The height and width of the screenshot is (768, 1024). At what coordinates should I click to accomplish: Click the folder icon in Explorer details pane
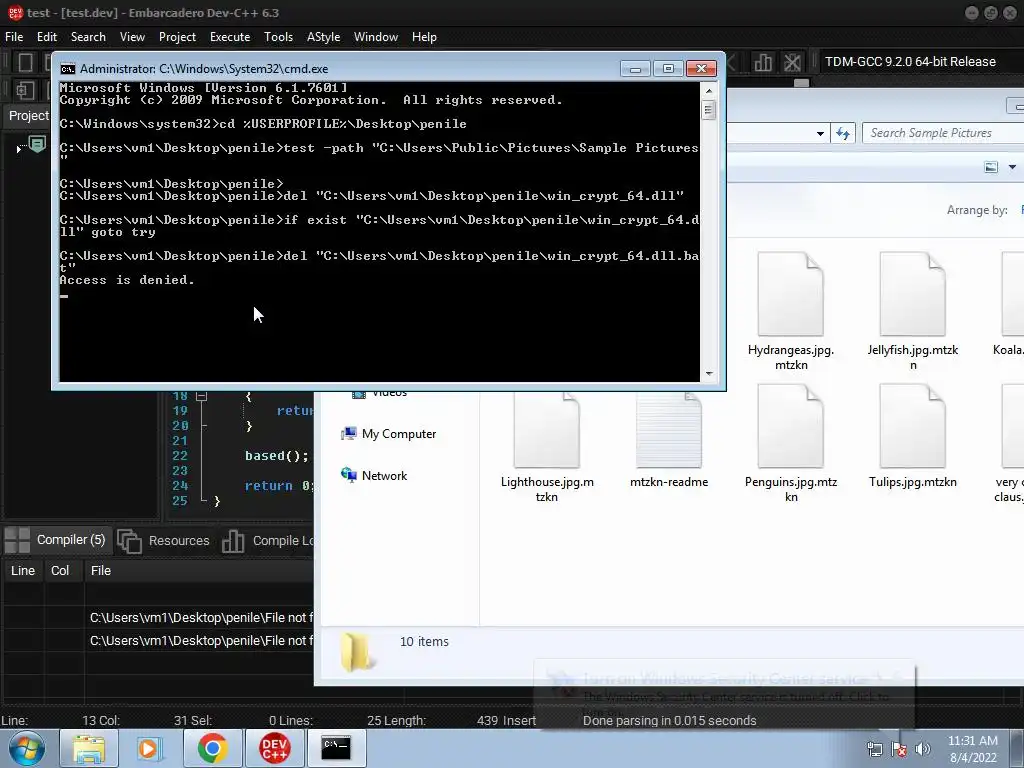357,652
